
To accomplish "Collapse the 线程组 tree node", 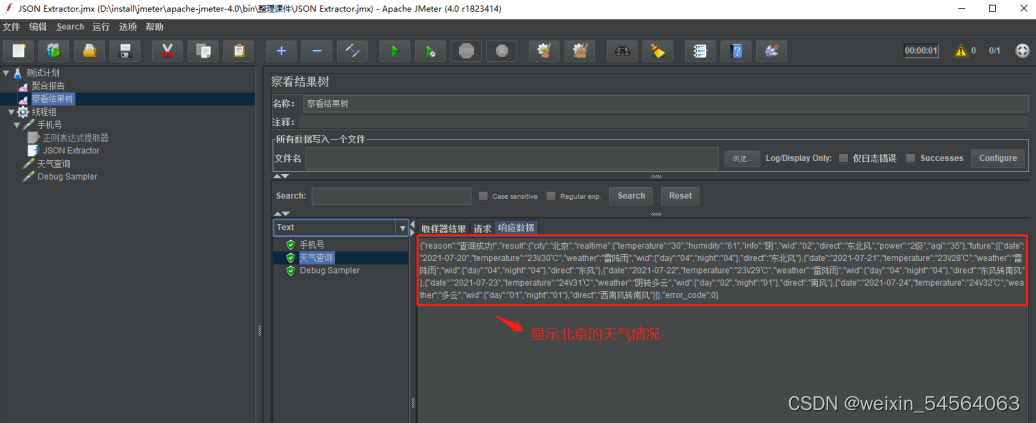I will pos(11,112).
